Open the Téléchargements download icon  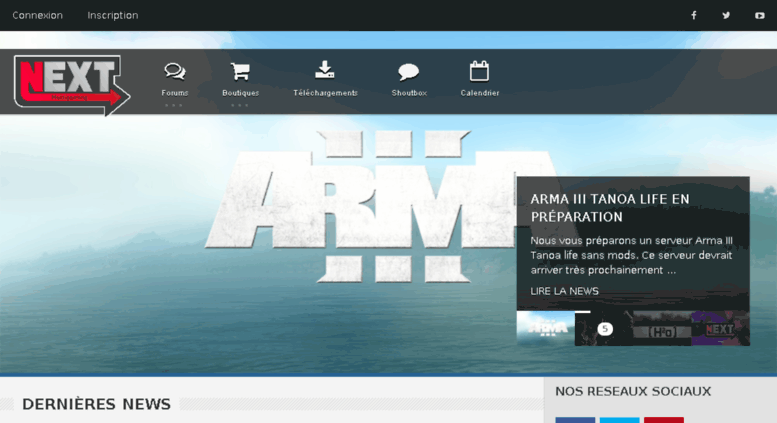[x=325, y=70]
